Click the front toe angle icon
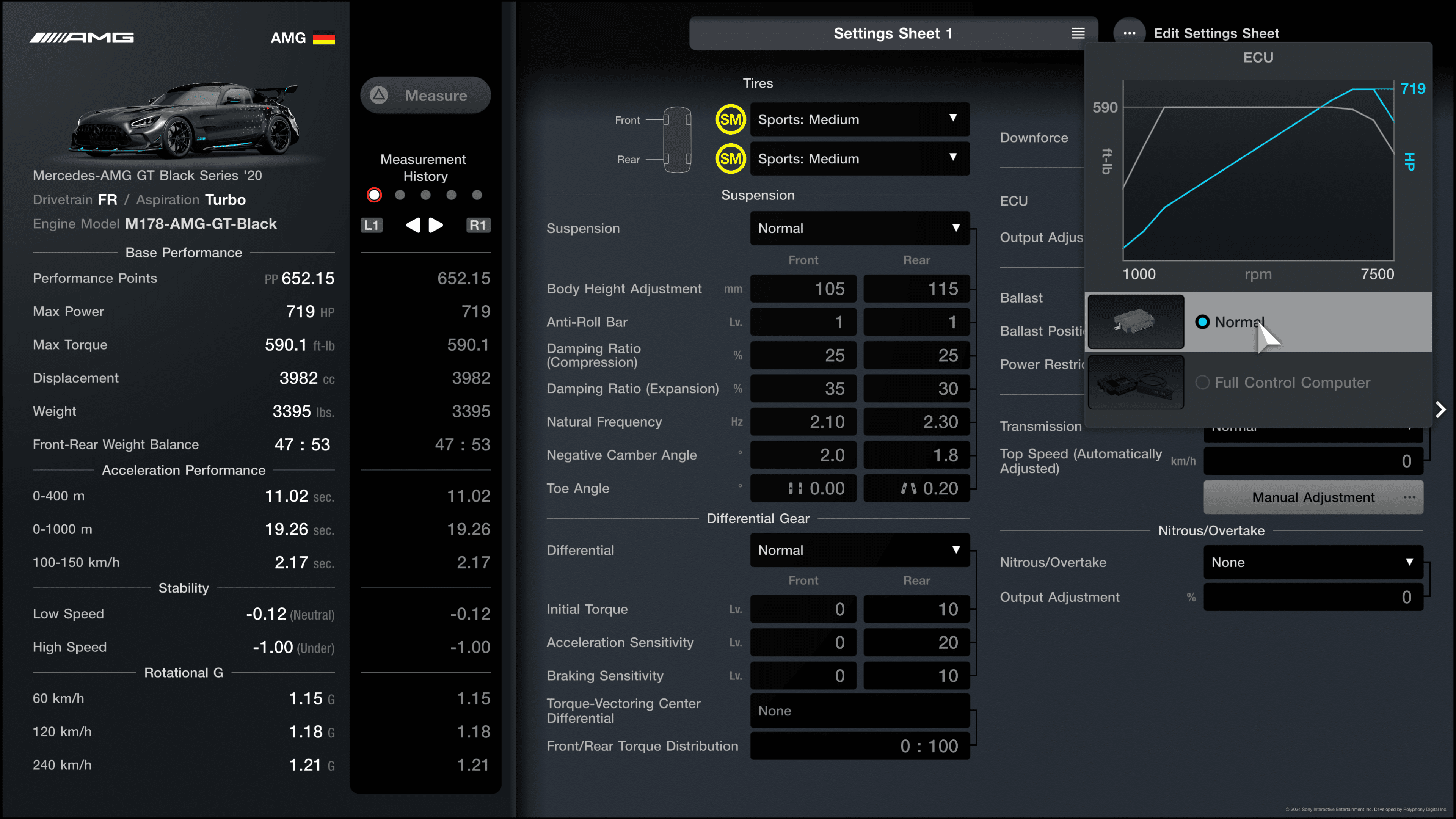Screen dimensions: 1456x819 pyautogui.click(x=795, y=488)
